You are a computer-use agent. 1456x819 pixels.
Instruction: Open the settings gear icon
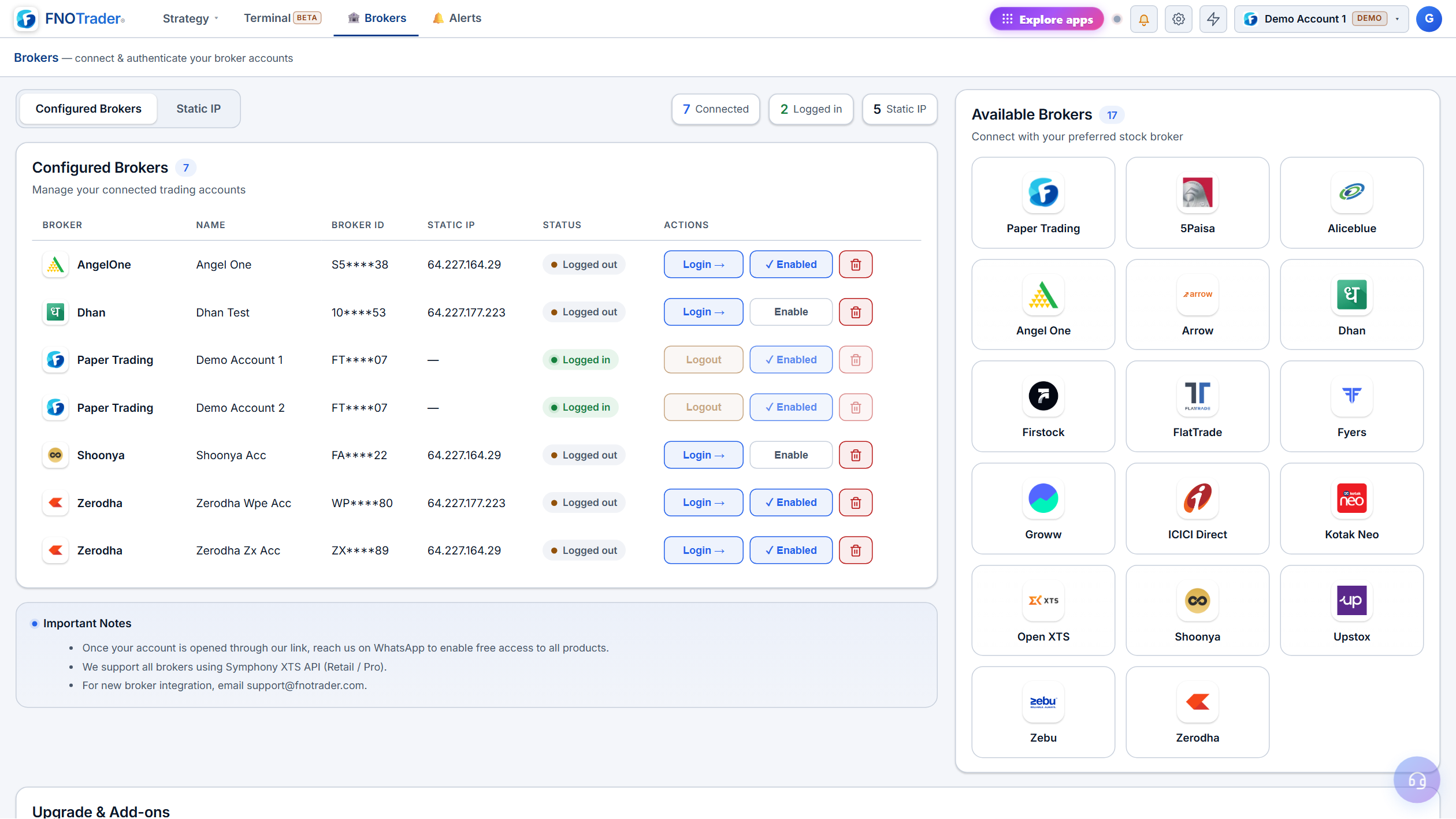pos(1178,19)
